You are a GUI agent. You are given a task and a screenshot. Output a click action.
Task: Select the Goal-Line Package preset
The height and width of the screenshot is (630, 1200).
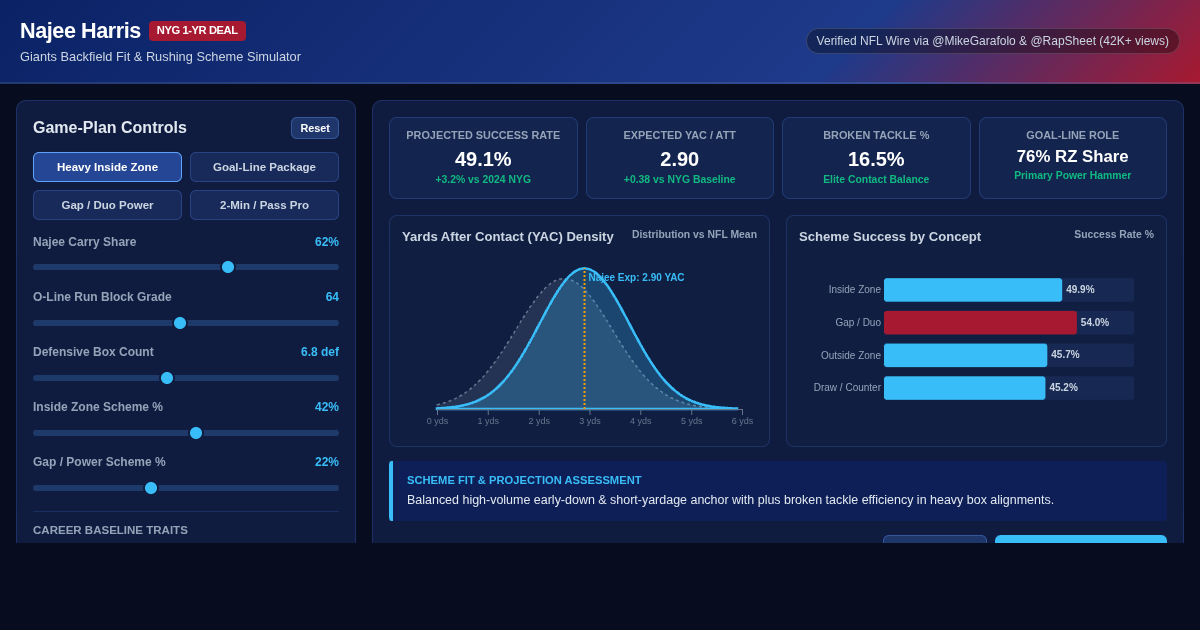pyautogui.click(x=264, y=167)
